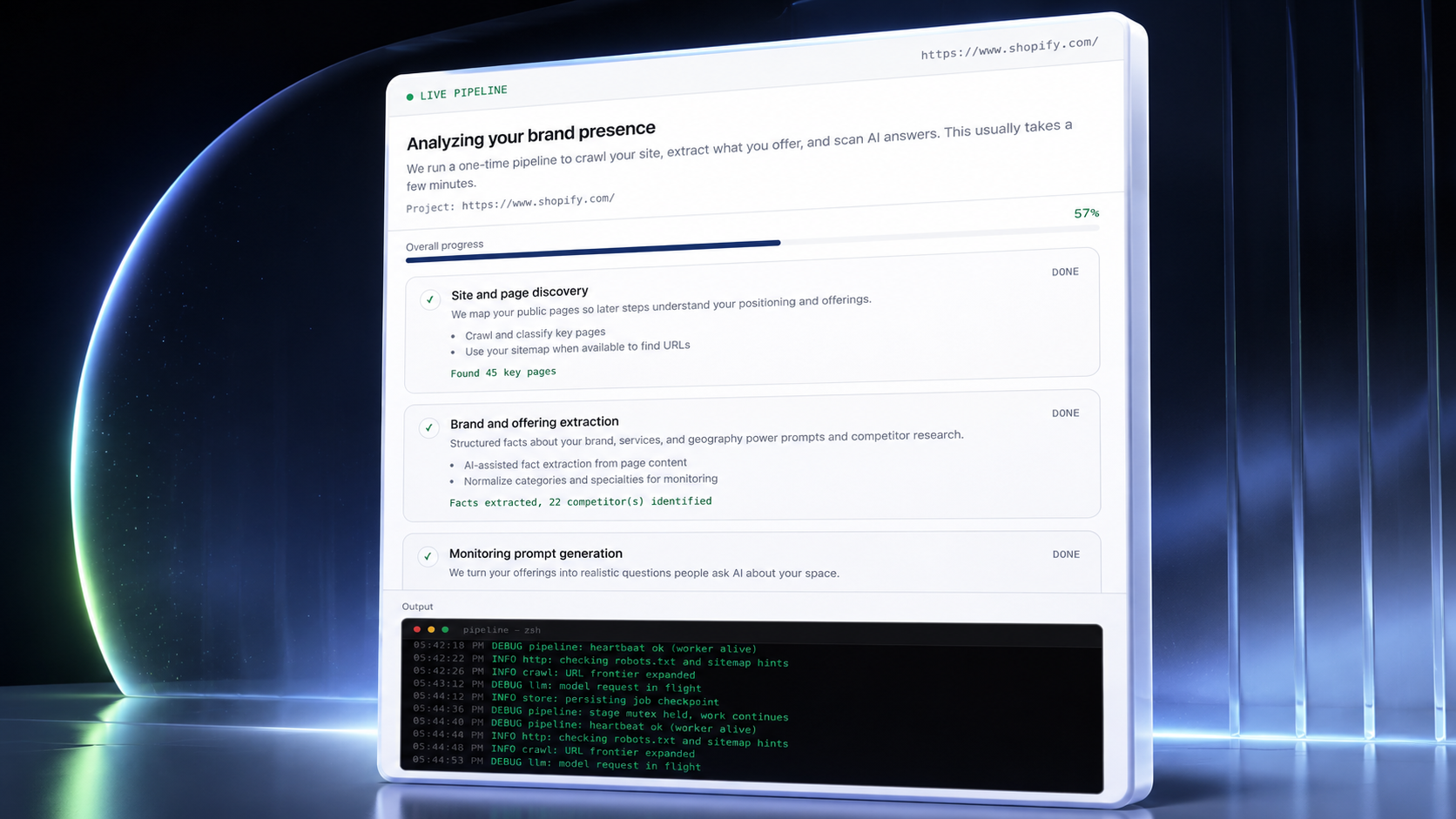
Task: Click the 05:43:12 model request in flight line
Action: 556,686
